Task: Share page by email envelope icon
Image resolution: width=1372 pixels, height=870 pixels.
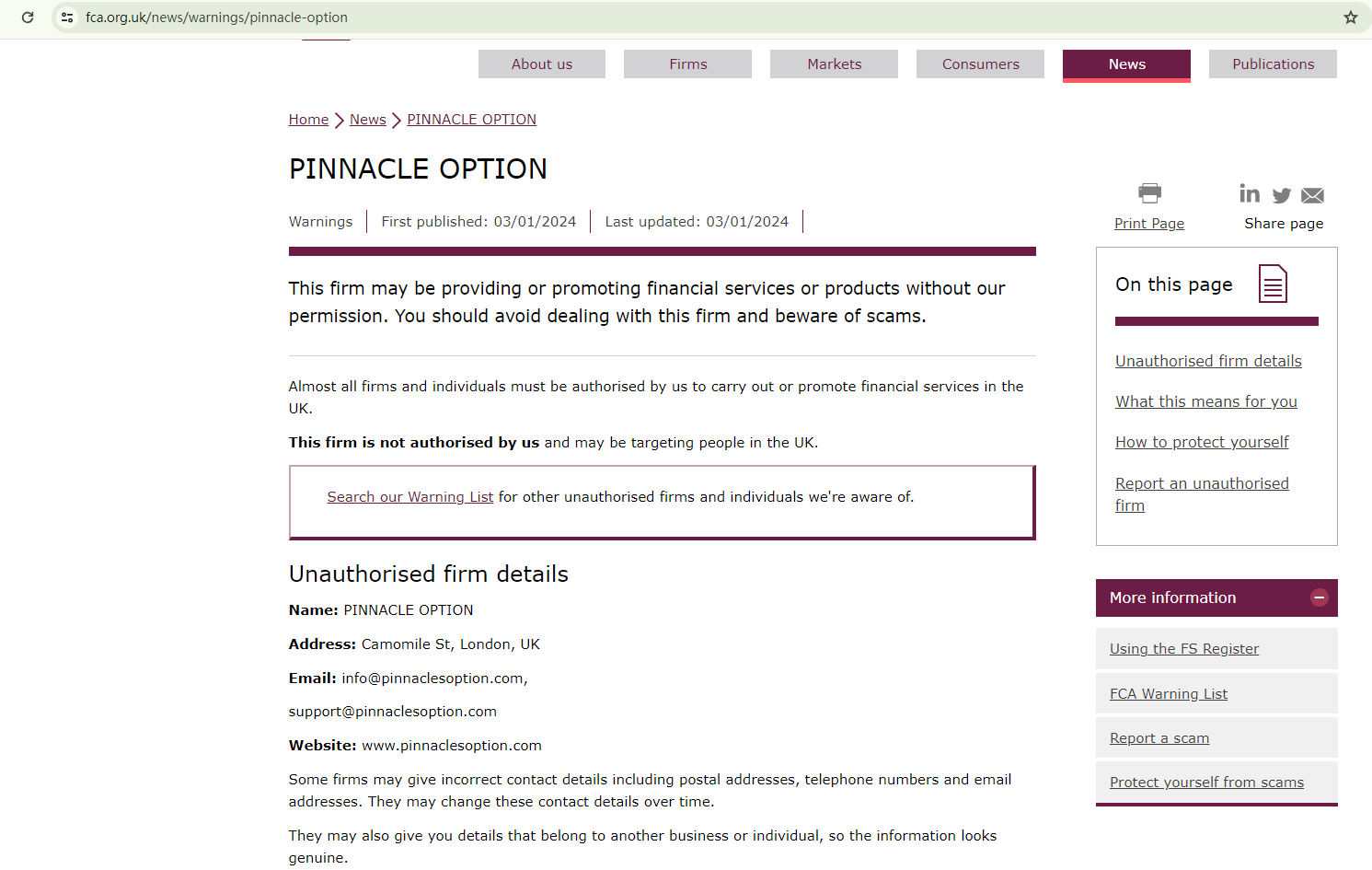Action: [x=1313, y=195]
